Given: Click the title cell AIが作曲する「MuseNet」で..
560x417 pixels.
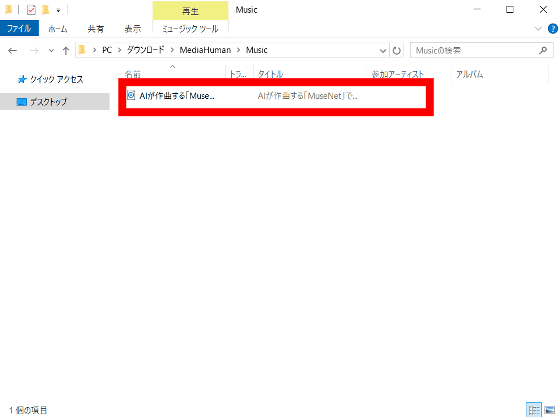Looking at the screenshot, I should tap(308, 96).
